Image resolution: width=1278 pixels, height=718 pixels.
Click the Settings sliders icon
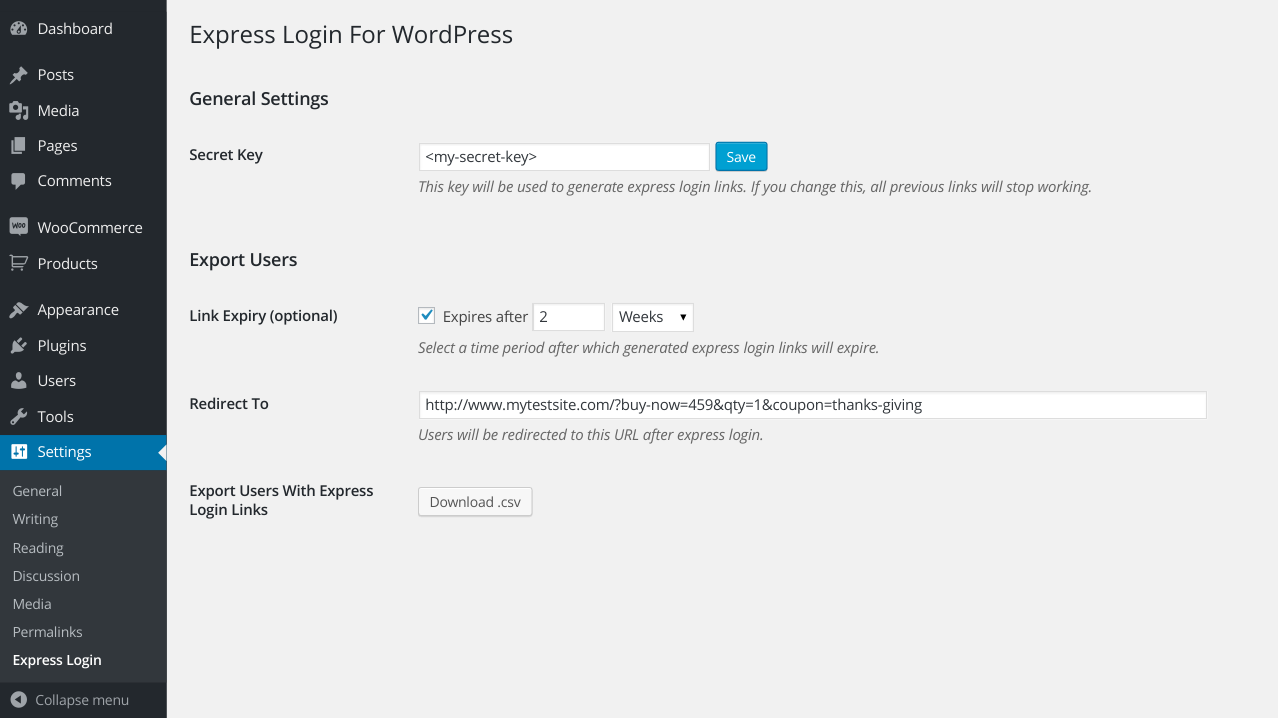point(18,452)
